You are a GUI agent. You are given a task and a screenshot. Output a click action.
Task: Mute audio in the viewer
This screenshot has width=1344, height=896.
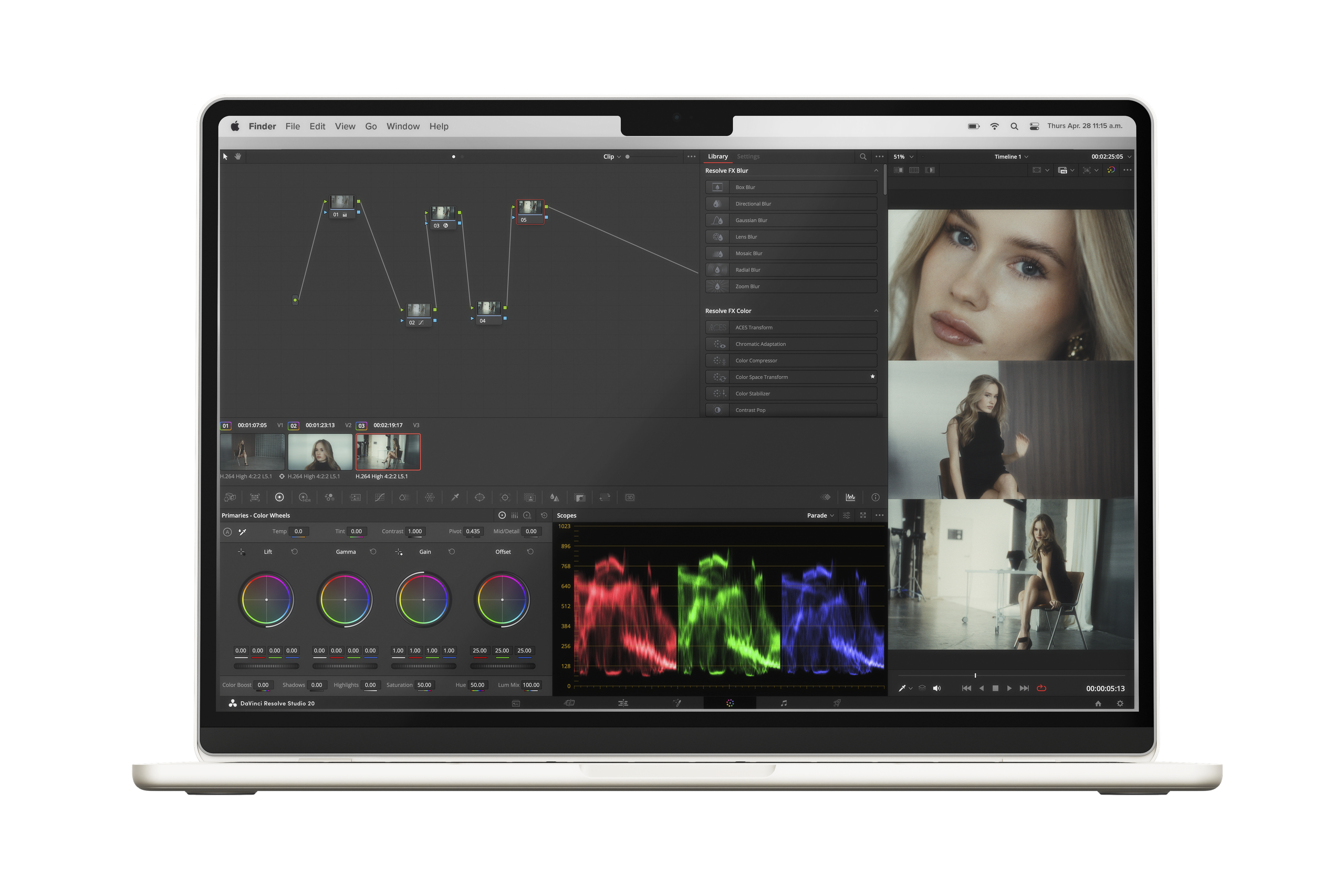936,688
